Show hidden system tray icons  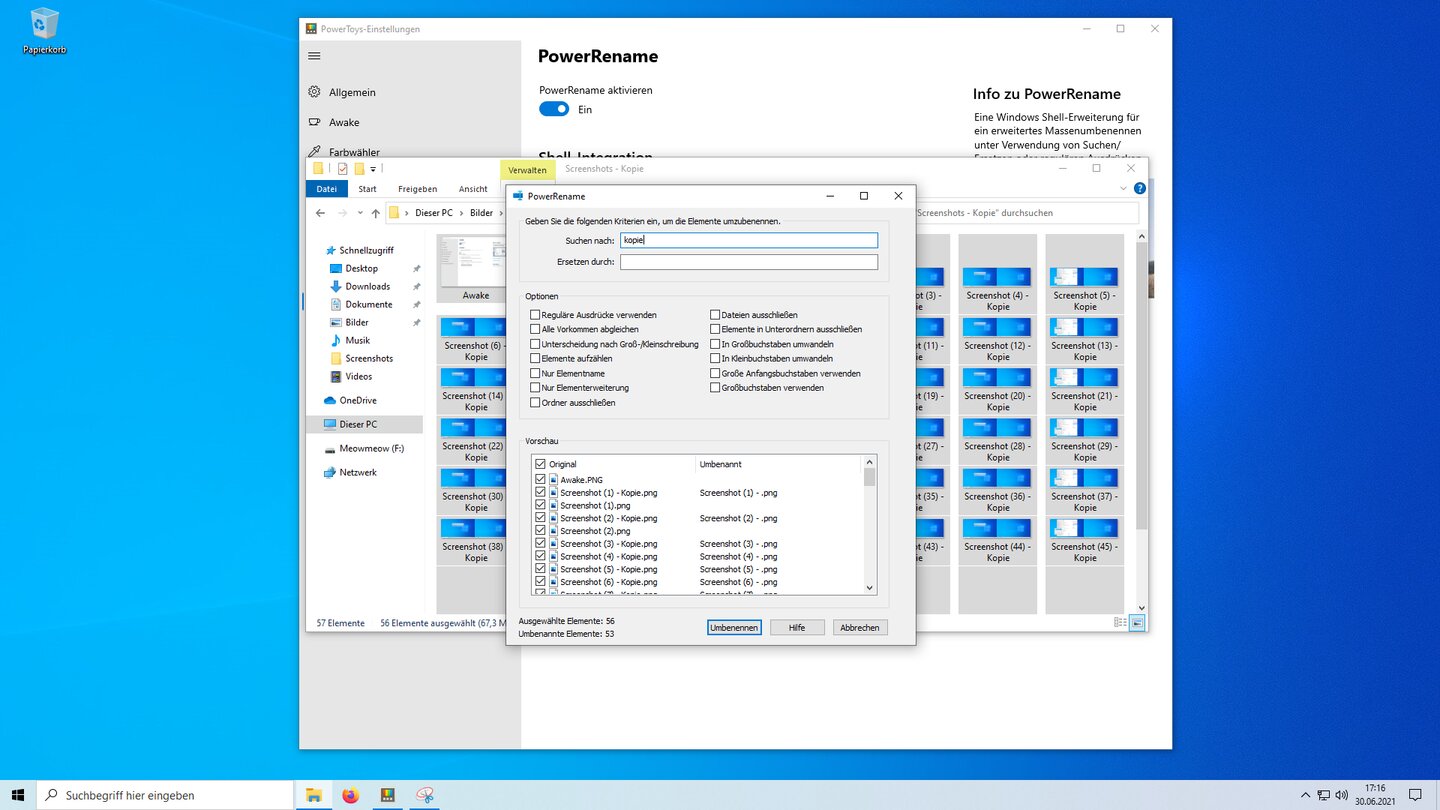pyautogui.click(x=1304, y=795)
